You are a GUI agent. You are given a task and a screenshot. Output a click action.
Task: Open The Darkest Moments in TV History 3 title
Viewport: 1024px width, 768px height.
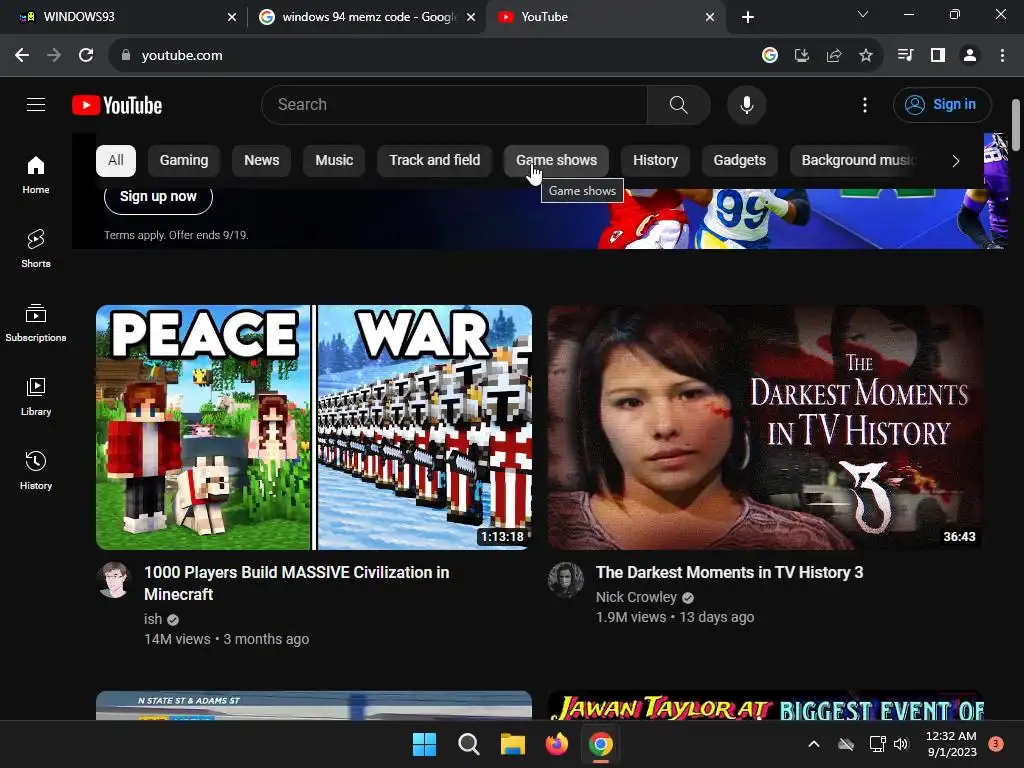[729, 573]
